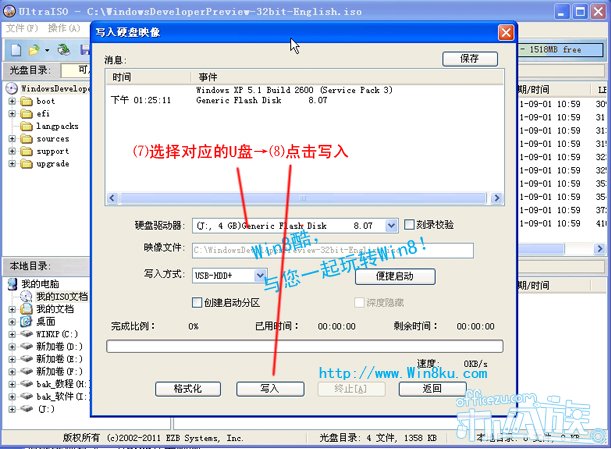Click the 我的电脑 computer icon
Screen dimensions: 611x449
pos(12,284)
